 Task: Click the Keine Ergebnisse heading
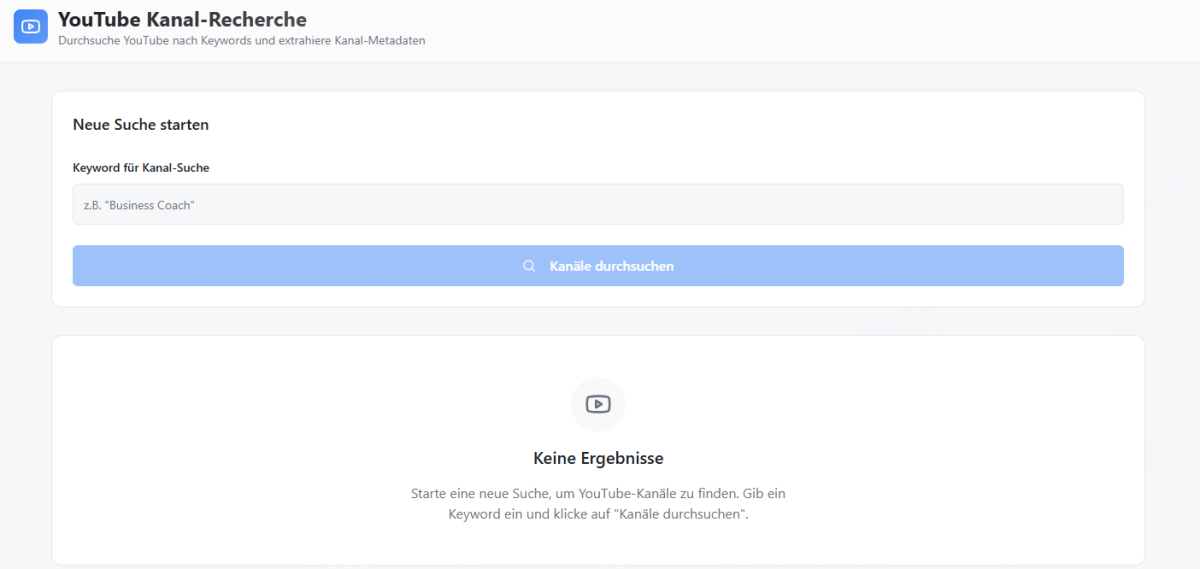(598, 458)
